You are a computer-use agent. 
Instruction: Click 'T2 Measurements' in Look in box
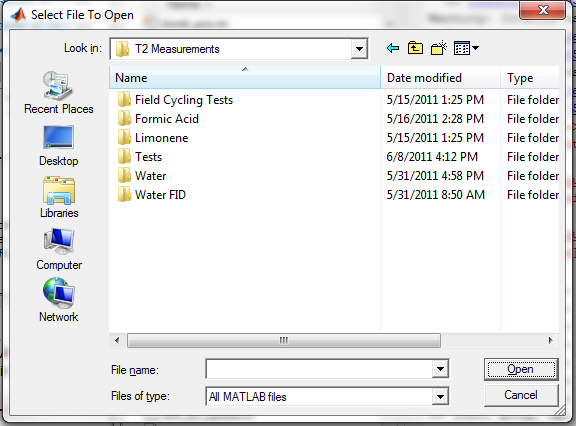(x=177, y=49)
